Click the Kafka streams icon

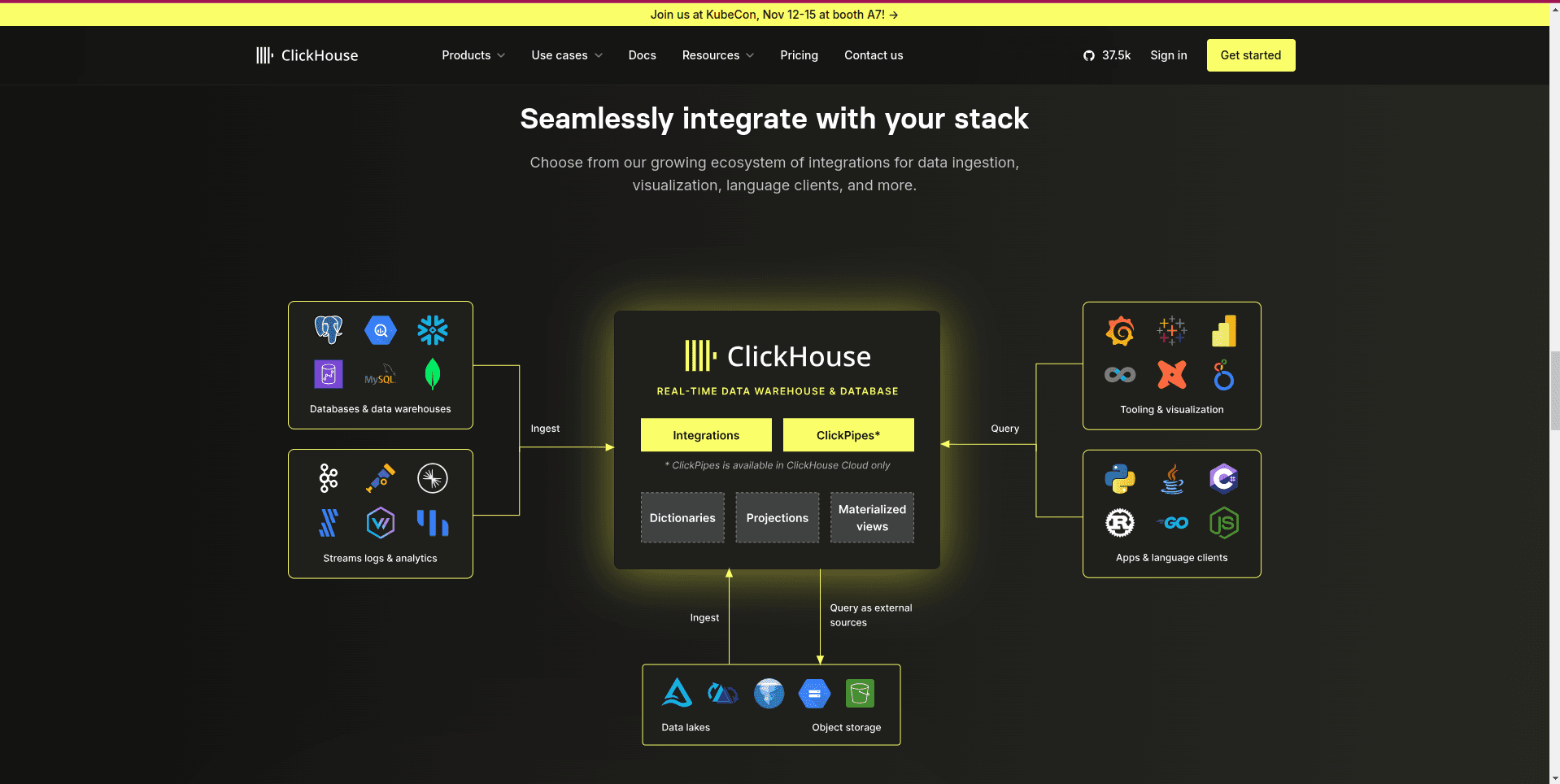point(329,478)
